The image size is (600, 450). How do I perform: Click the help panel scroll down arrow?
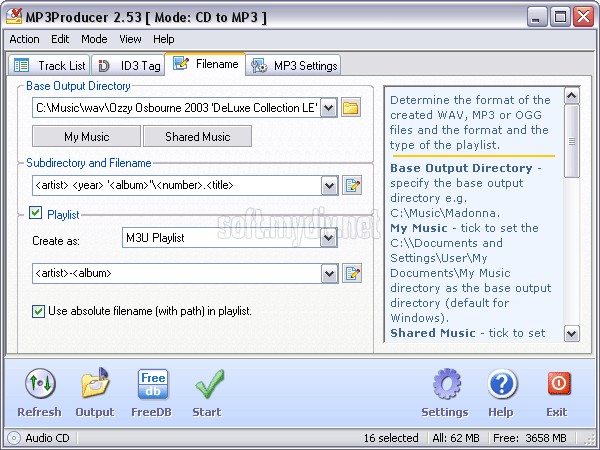(572, 333)
